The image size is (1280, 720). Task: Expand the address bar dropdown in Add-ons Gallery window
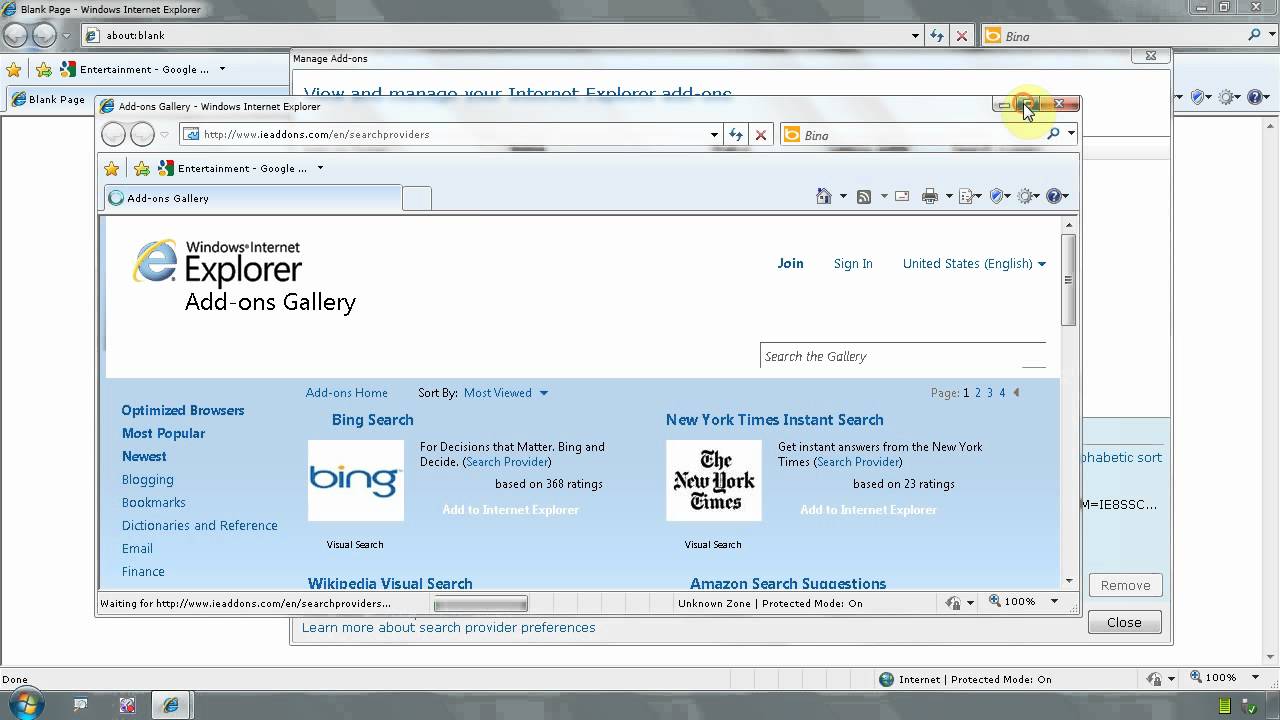pos(714,135)
